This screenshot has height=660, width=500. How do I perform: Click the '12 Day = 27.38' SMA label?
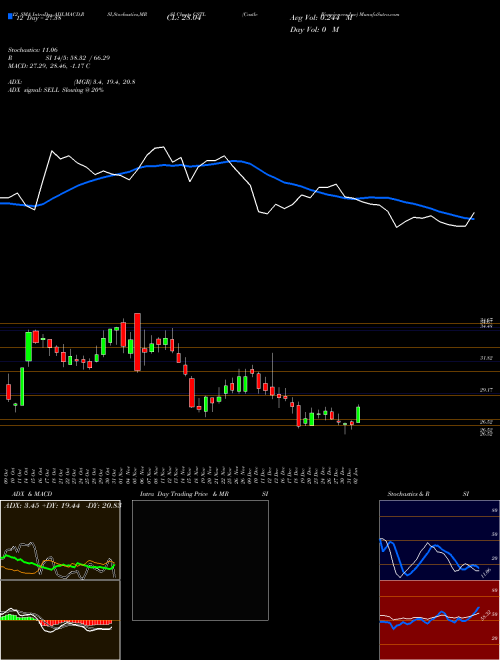[x=38, y=18]
